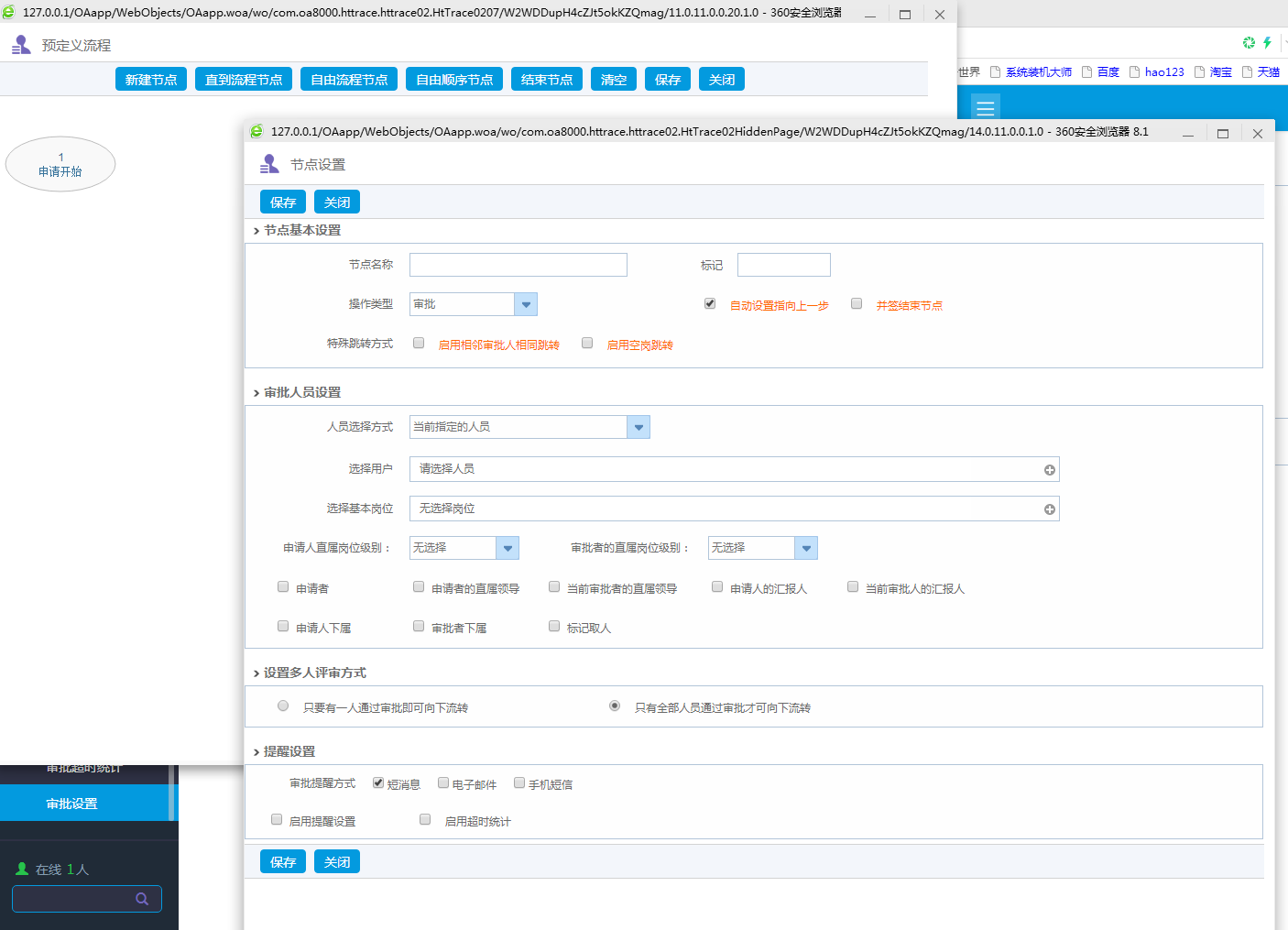
Task: Check 审批者下属 checkbox
Action: [419, 626]
